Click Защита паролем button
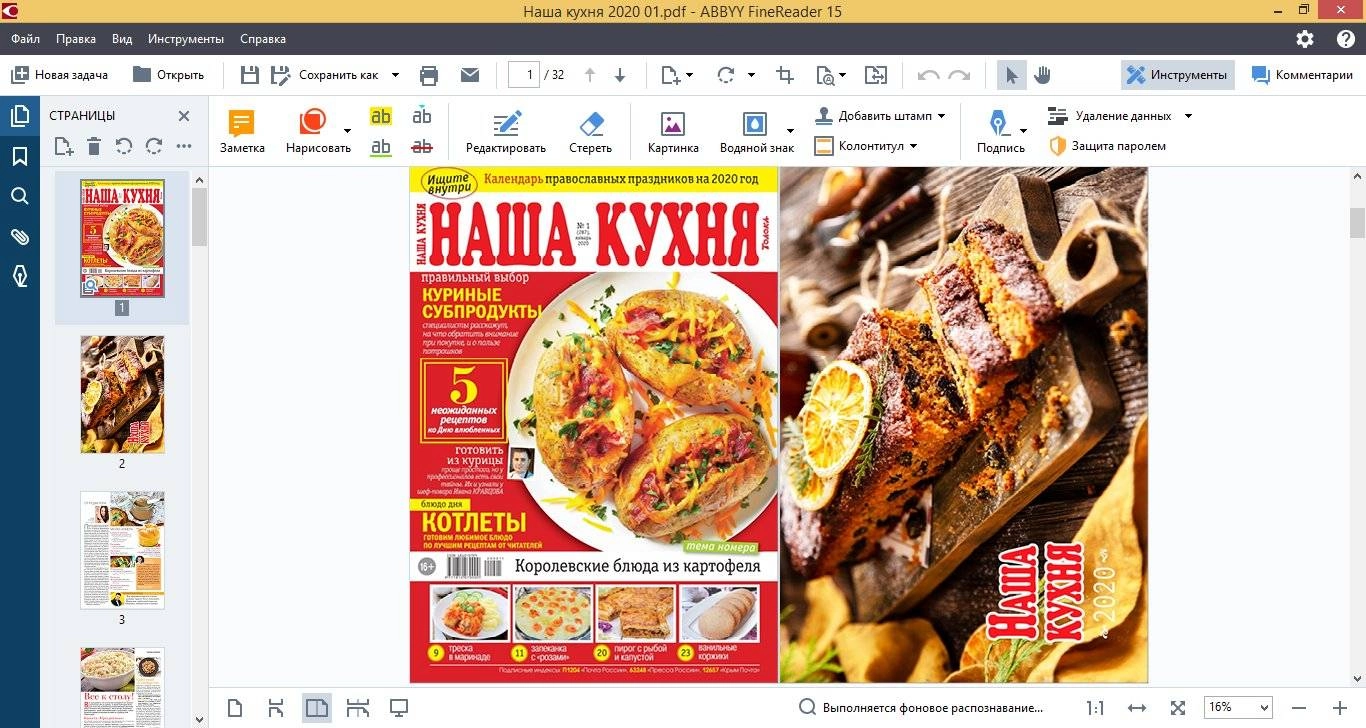This screenshot has height=728, width=1366. click(x=1107, y=146)
